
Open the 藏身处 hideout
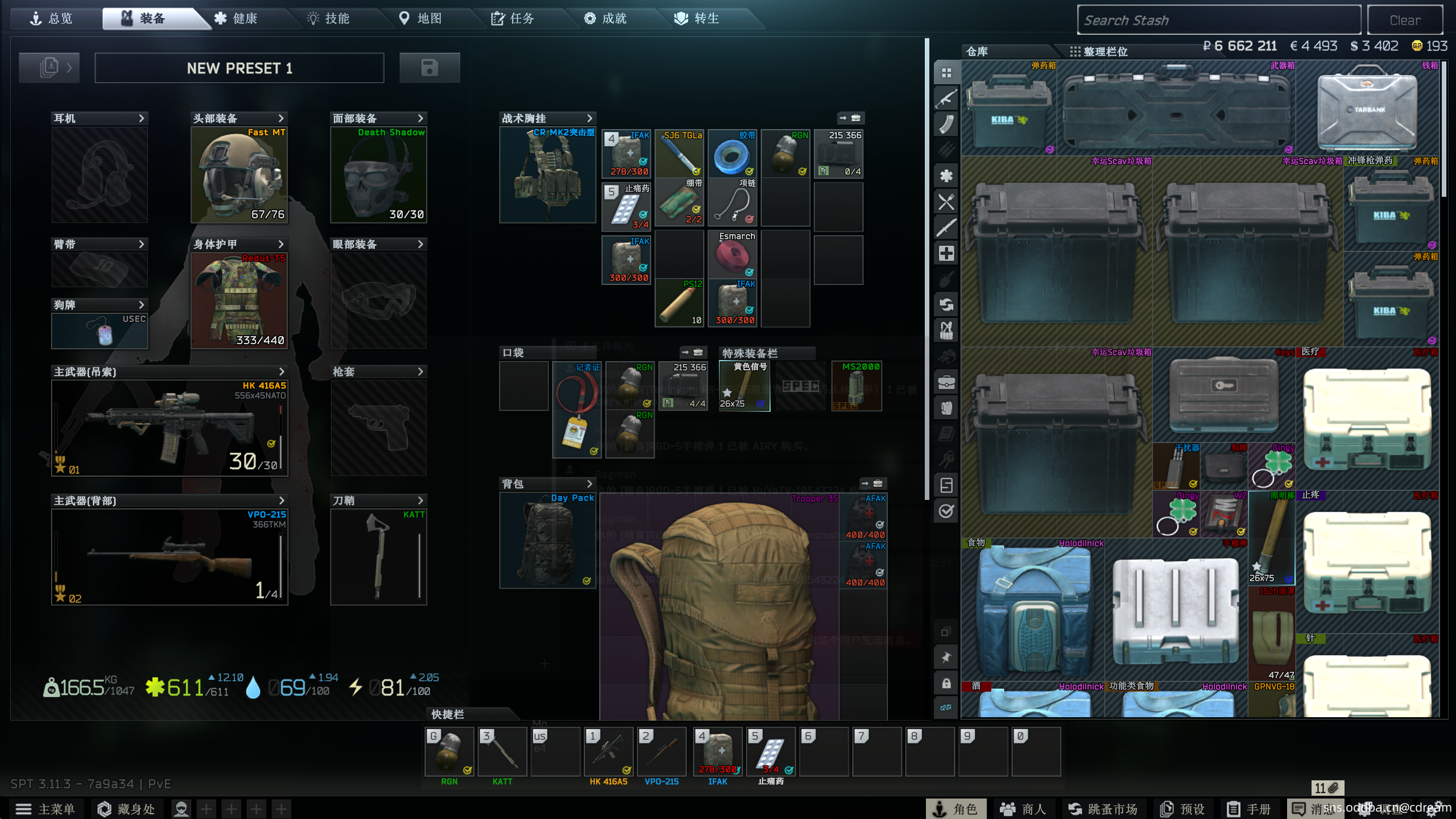(x=126, y=809)
